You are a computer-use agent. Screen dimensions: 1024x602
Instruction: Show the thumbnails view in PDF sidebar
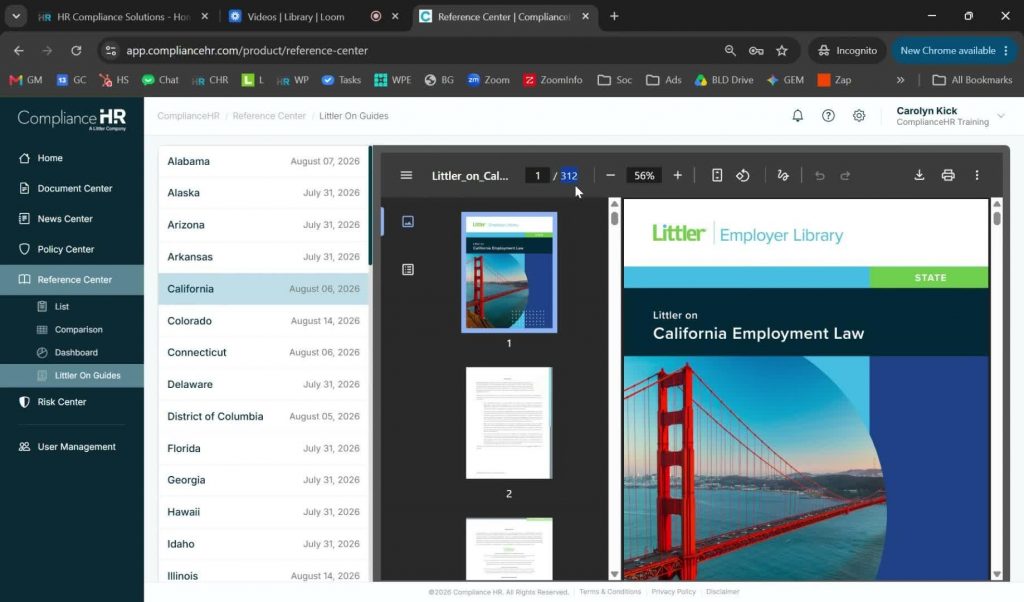click(408, 222)
